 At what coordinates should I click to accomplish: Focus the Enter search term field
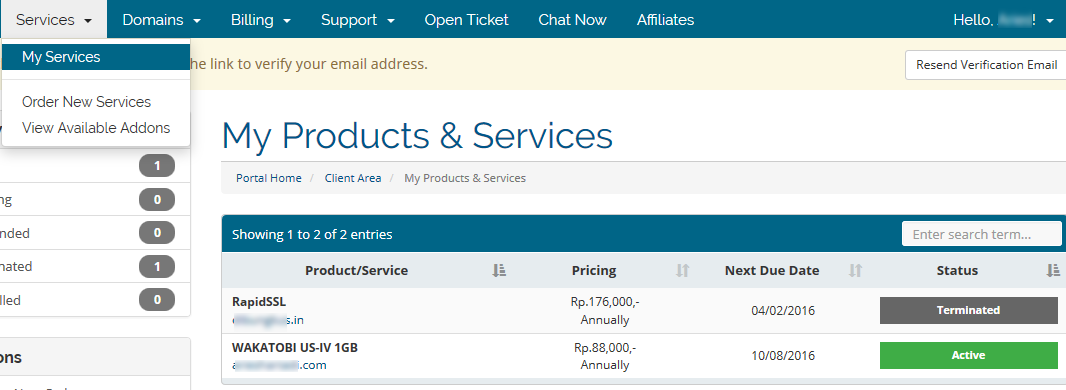point(981,234)
